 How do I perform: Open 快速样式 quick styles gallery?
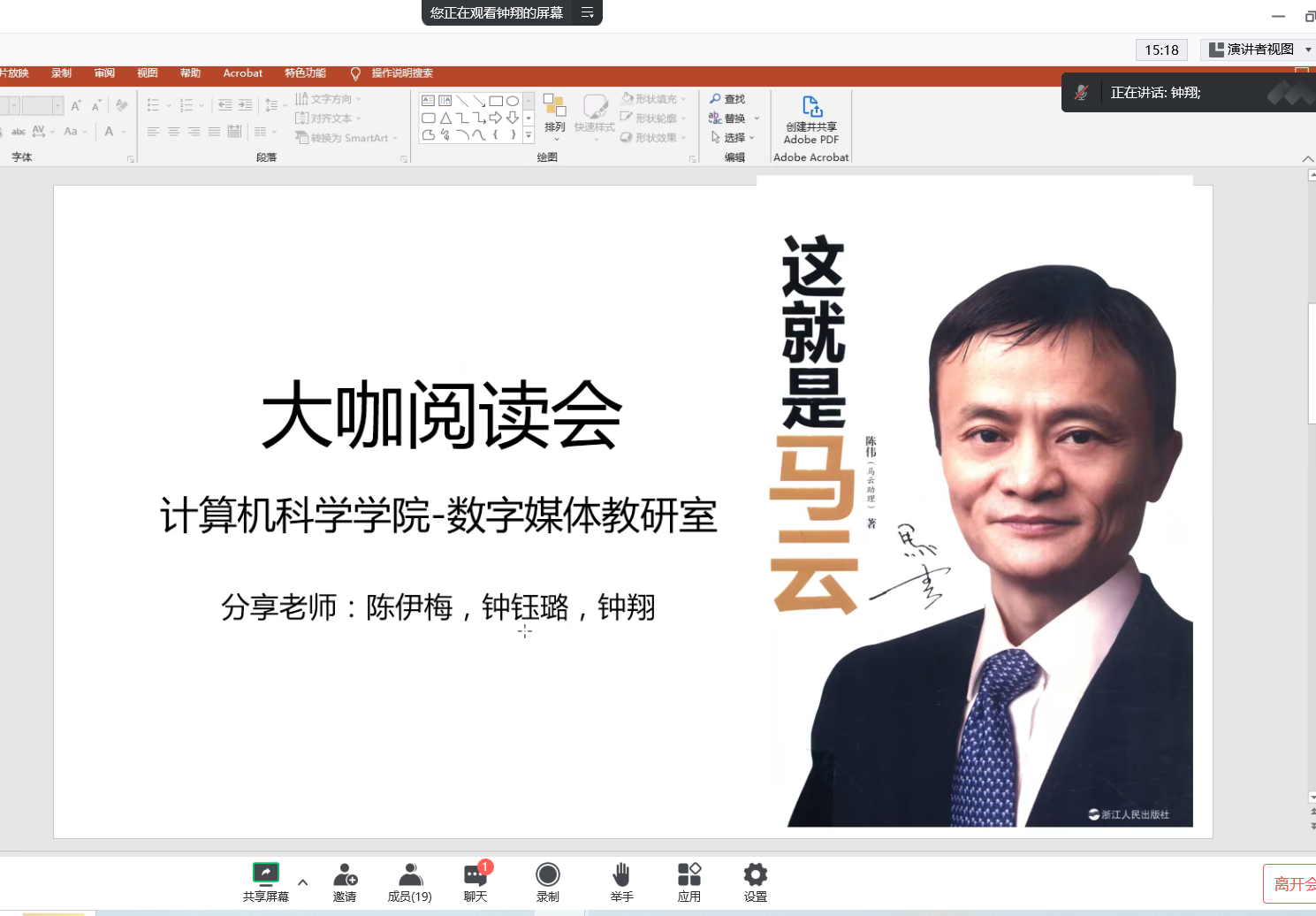point(595,117)
